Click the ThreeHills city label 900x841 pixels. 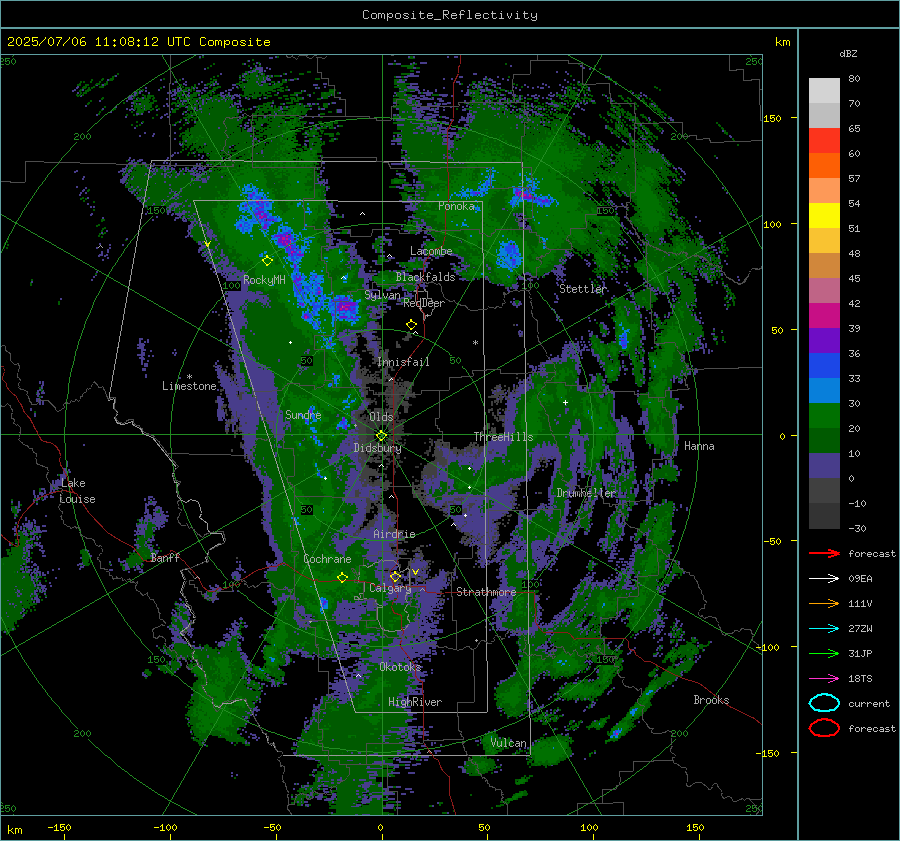pos(503,437)
